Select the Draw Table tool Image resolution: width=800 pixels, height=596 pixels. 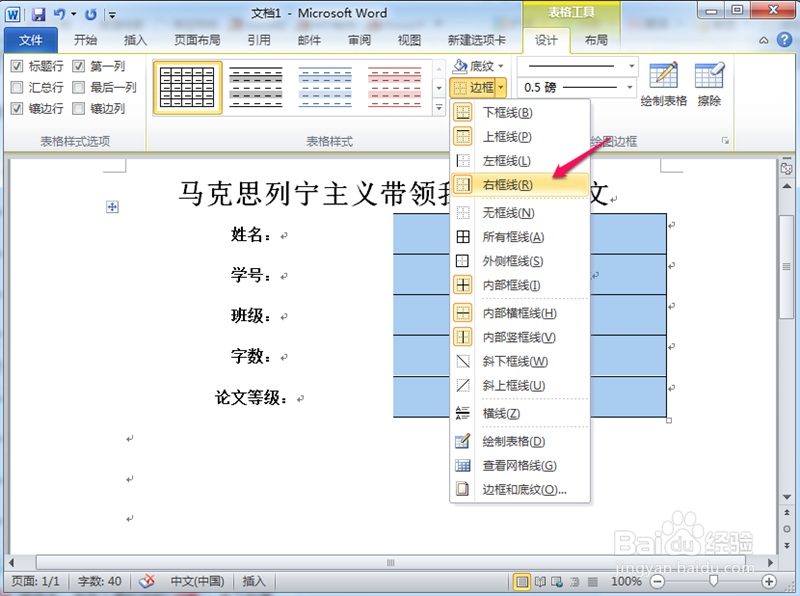point(665,80)
